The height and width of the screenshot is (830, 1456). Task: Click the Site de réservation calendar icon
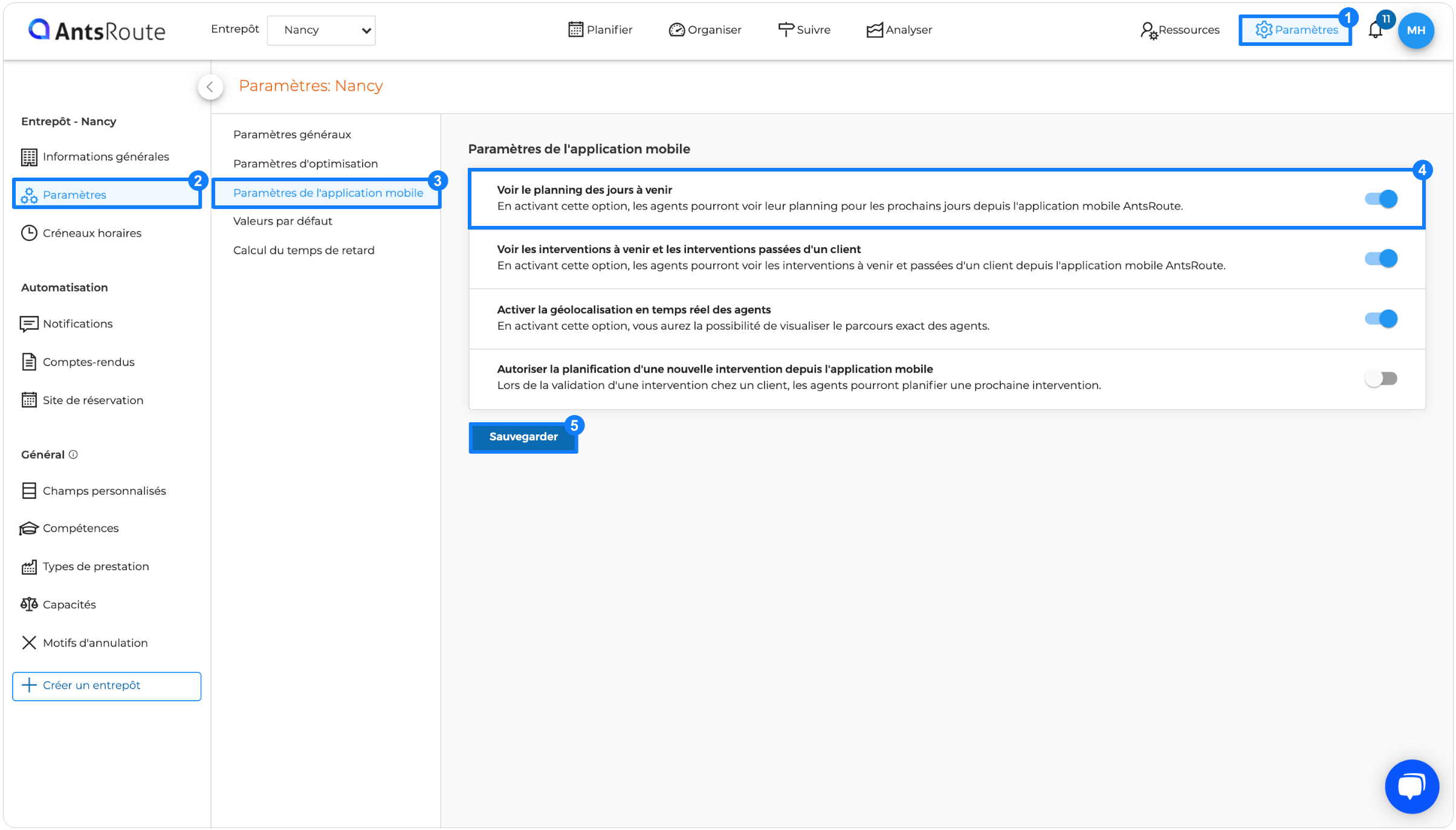29,400
